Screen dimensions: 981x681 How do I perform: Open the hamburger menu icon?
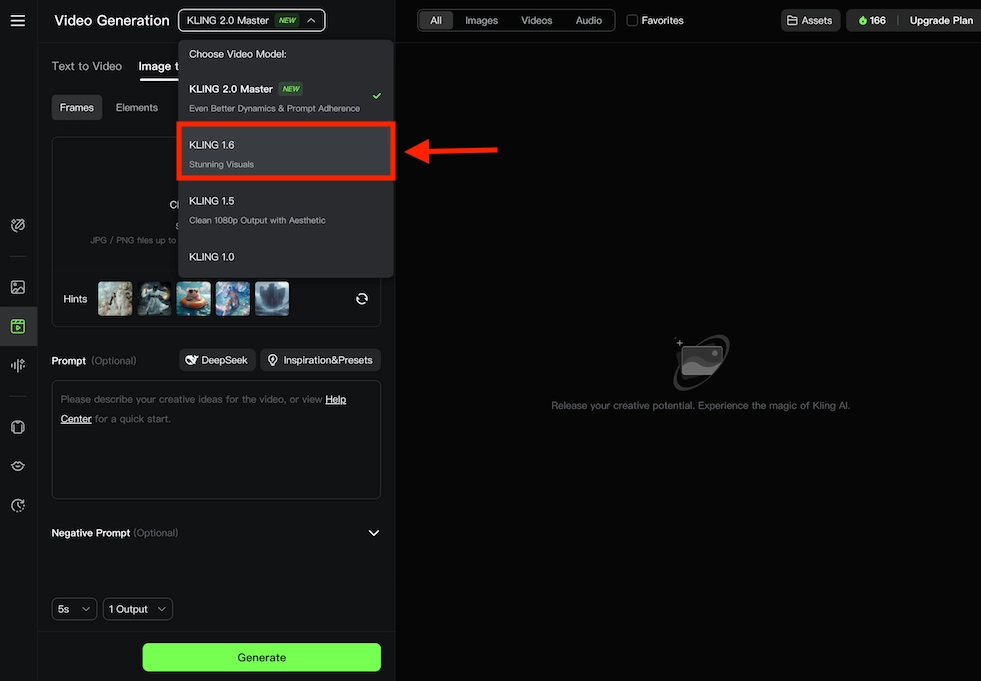(18, 21)
